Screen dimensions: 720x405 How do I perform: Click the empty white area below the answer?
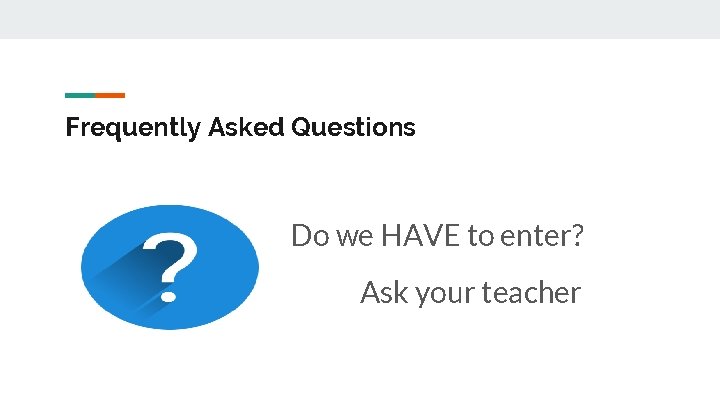tap(470, 360)
